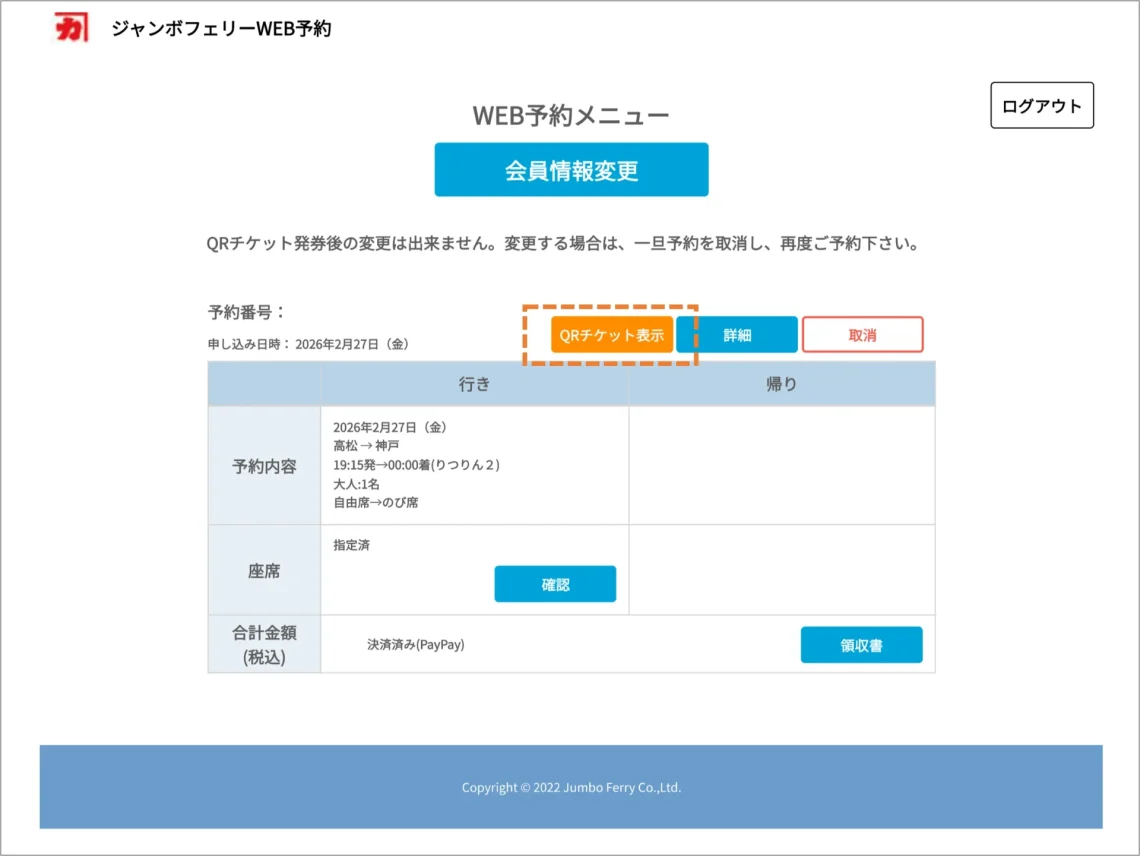Click the 予約番号 label

coord(247,312)
